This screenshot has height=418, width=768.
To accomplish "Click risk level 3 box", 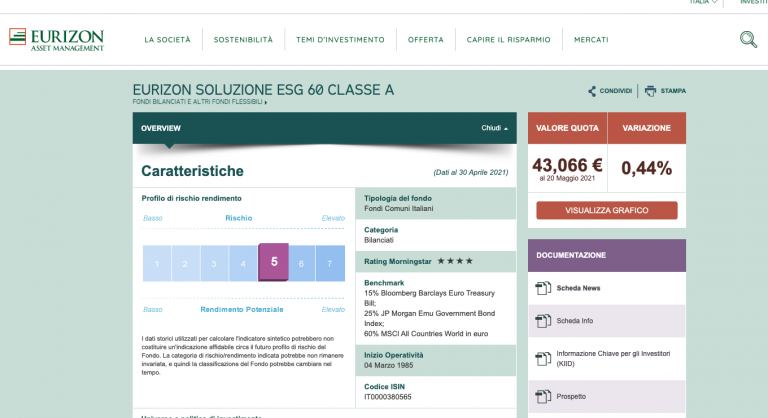I will 214,264.
